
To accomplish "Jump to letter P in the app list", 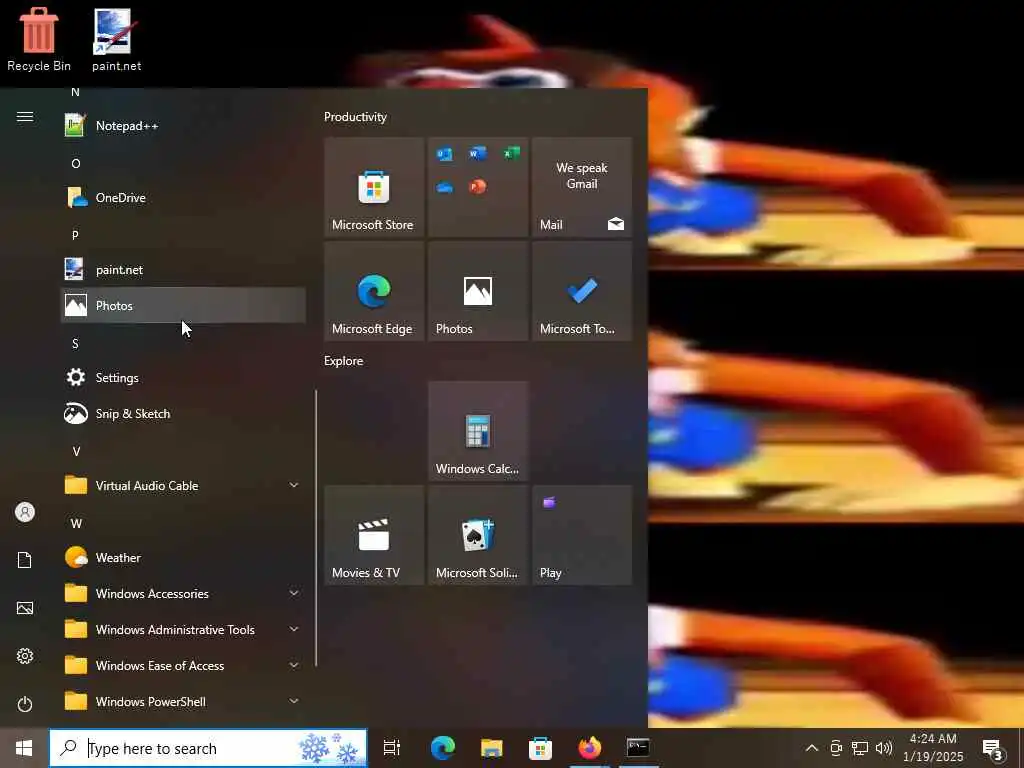I will [x=75, y=235].
